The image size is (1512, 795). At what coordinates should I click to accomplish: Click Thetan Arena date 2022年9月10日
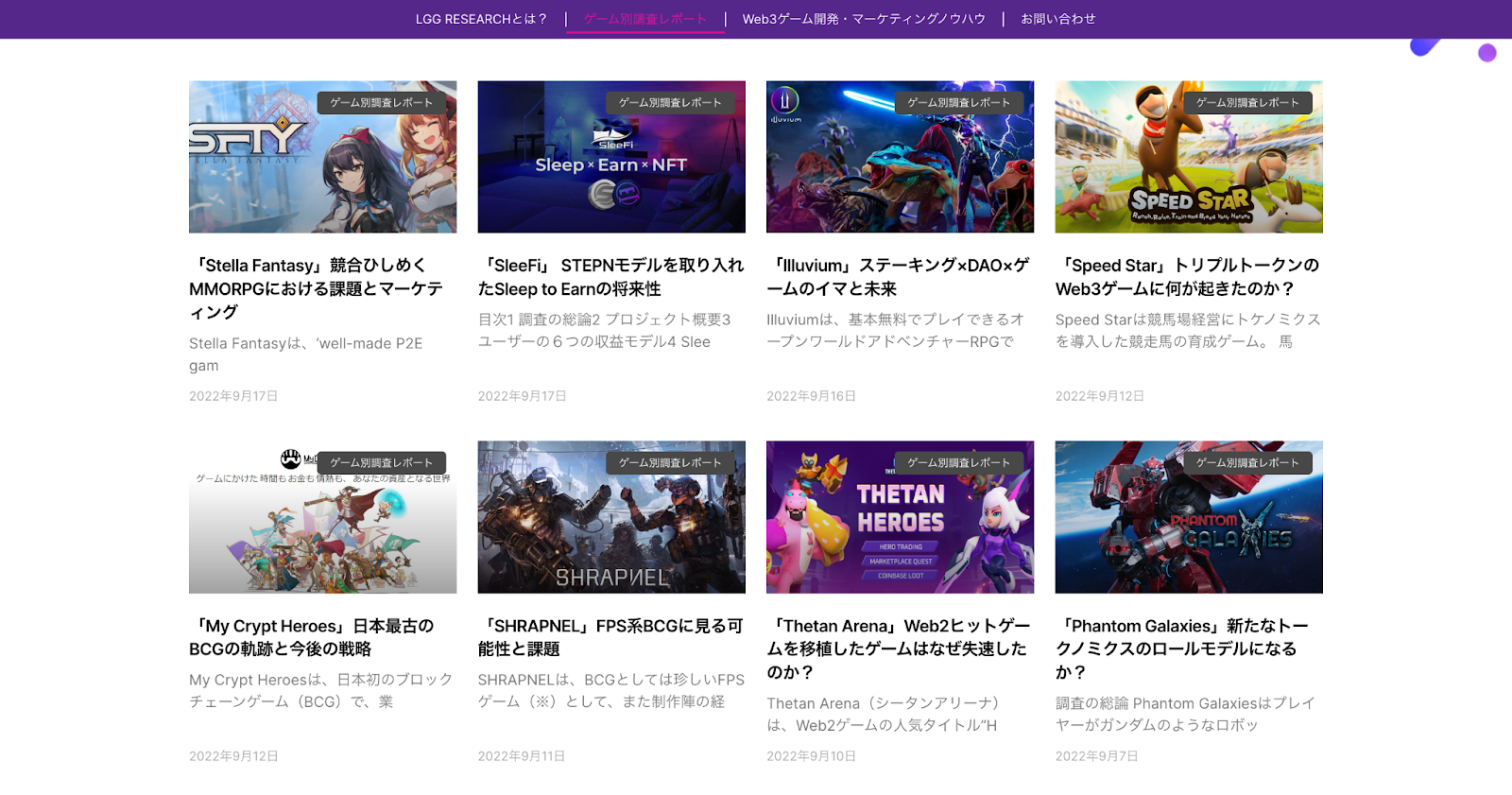pos(811,756)
